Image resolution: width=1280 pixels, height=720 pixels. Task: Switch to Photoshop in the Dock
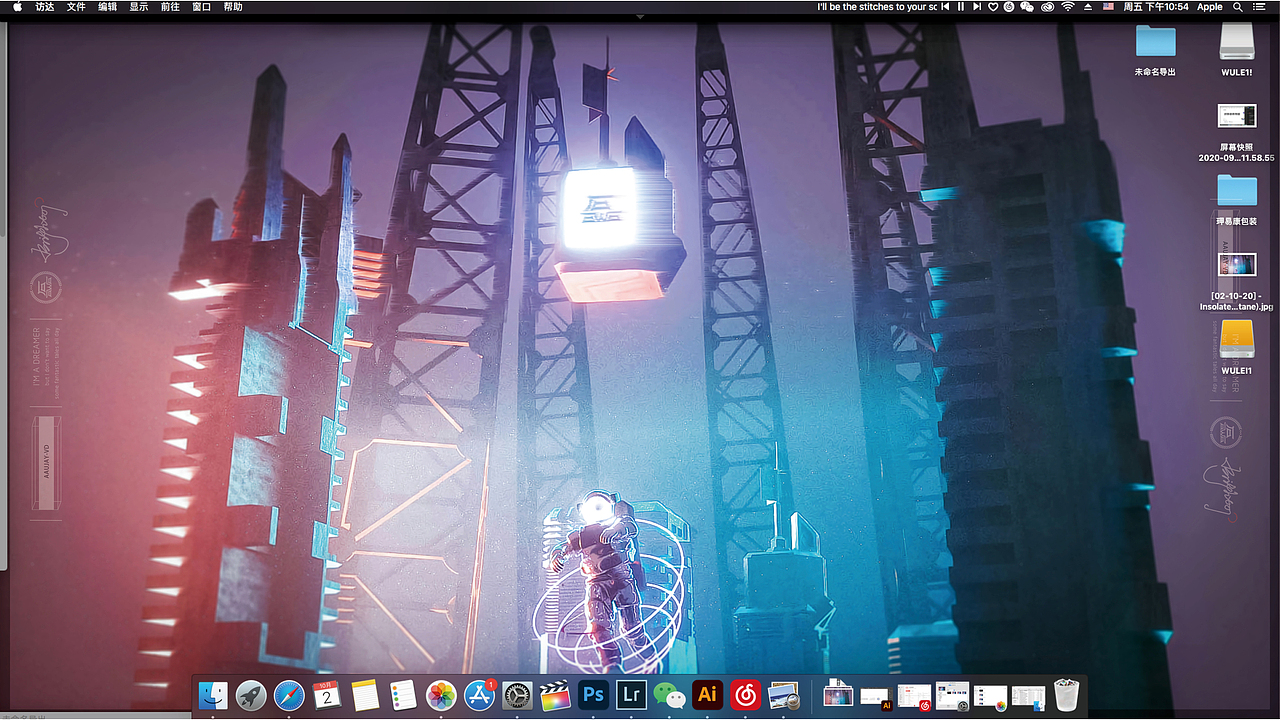tap(594, 695)
